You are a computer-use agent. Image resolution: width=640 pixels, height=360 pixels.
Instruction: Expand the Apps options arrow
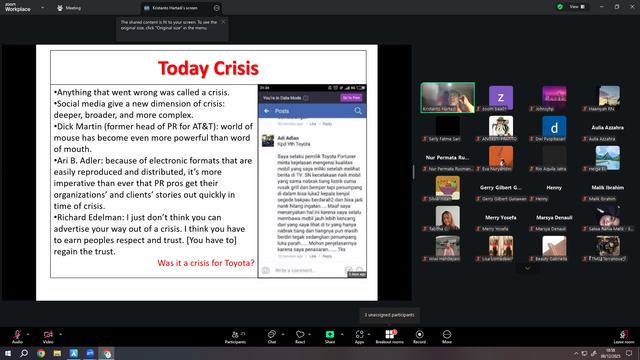(x=369, y=334)
